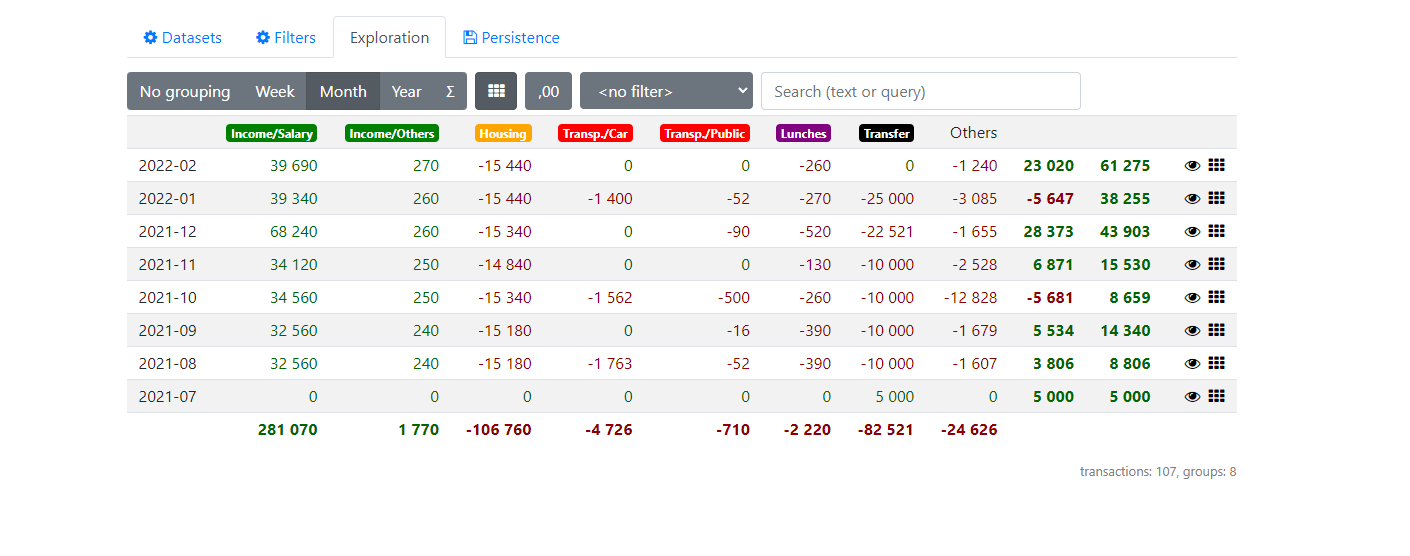This screenshot has height=556, width=1410.
Task: Click the eye icon for 2022-01
Action: [1192, 199]
